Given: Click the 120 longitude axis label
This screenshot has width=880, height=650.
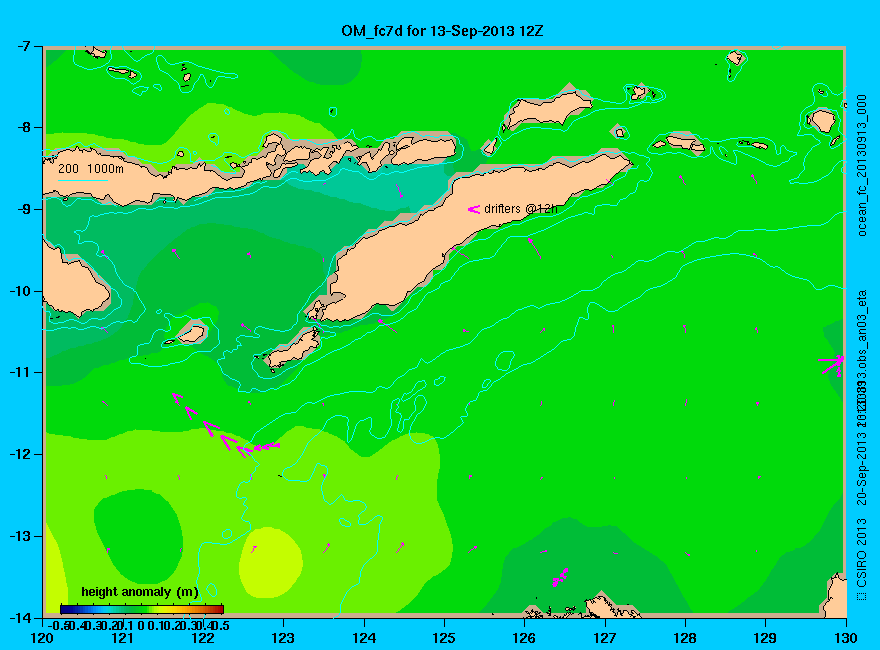Looking at the screenshot, I should pos(43,638).
